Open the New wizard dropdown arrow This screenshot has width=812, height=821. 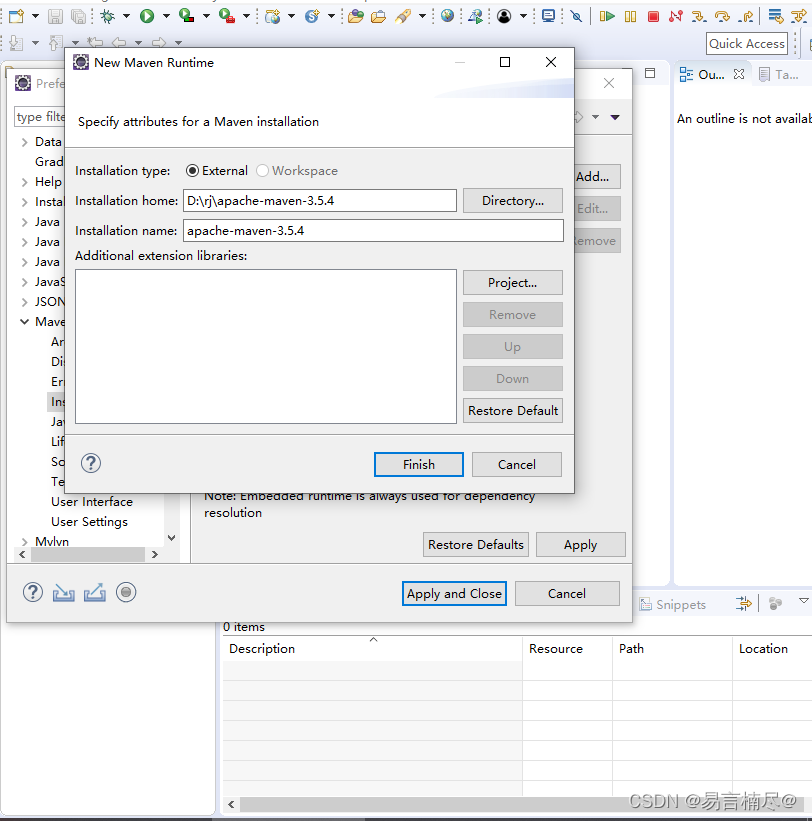pyautogui.click(x=35, y=16)
